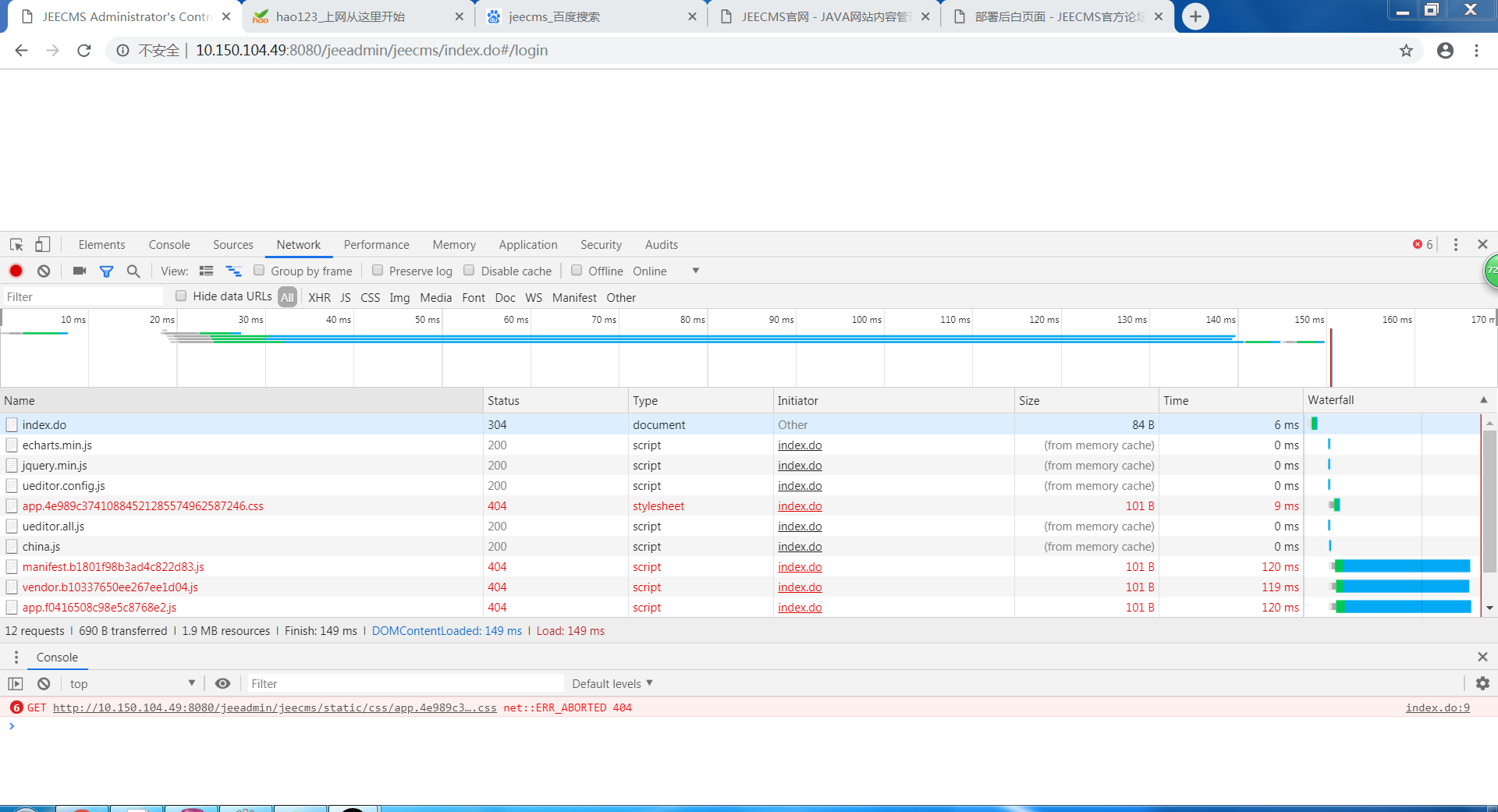Click the index.do:9 source link in console
The image size is (1498, 812).
point(1437,708)
